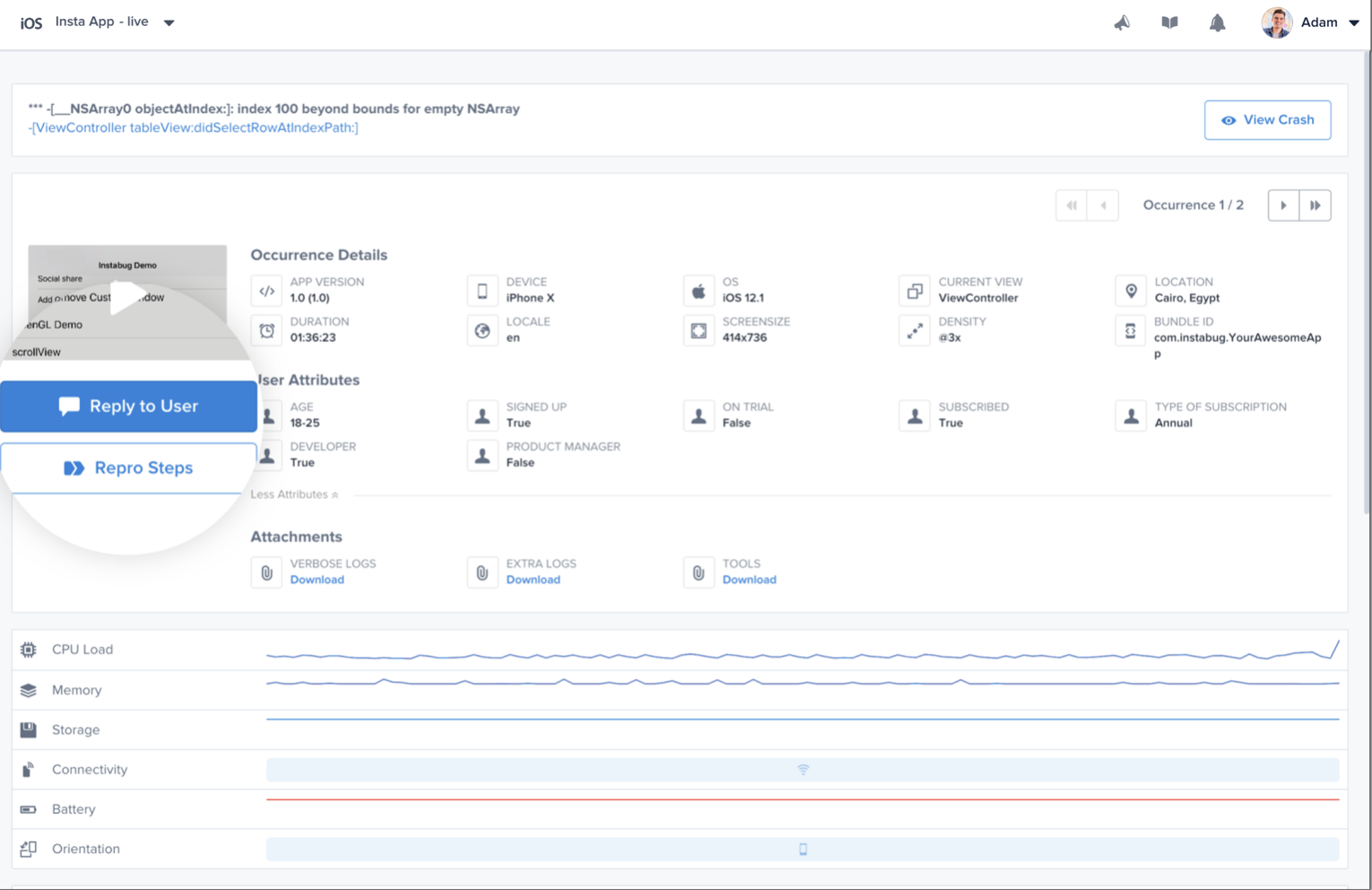Click the View Crash button
This screenshot has height=890, width=1372.
1267,120
